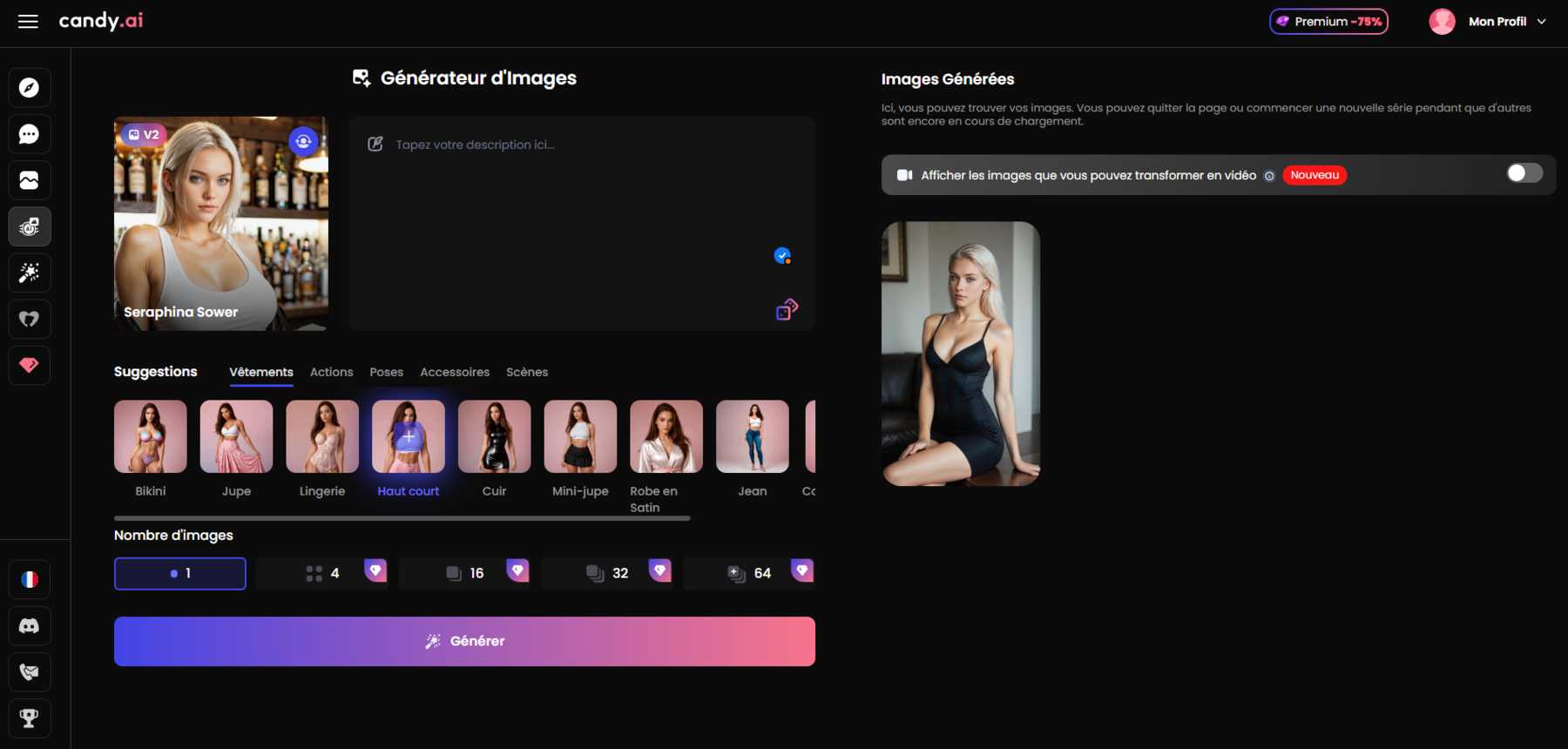Change language via French flag icon
This screenshot has width=1568, height=749.
pos(29,579)
